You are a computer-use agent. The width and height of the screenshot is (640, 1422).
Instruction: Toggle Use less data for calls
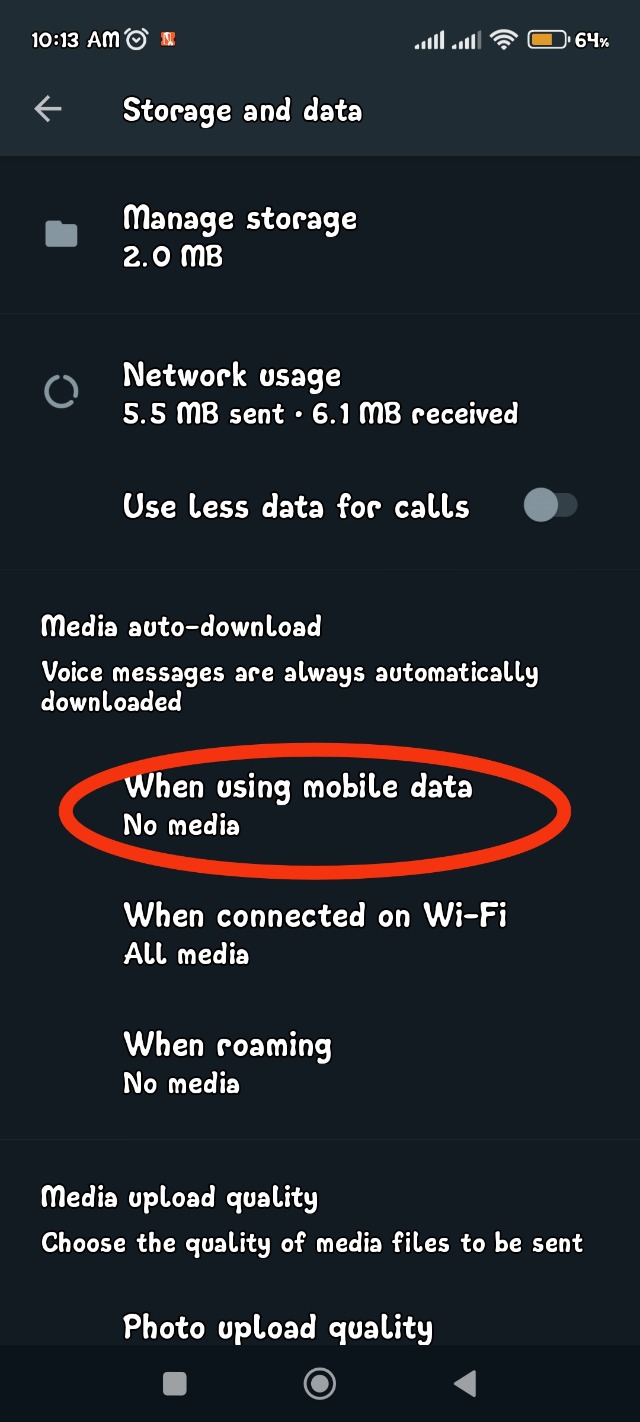pos(551,506)
